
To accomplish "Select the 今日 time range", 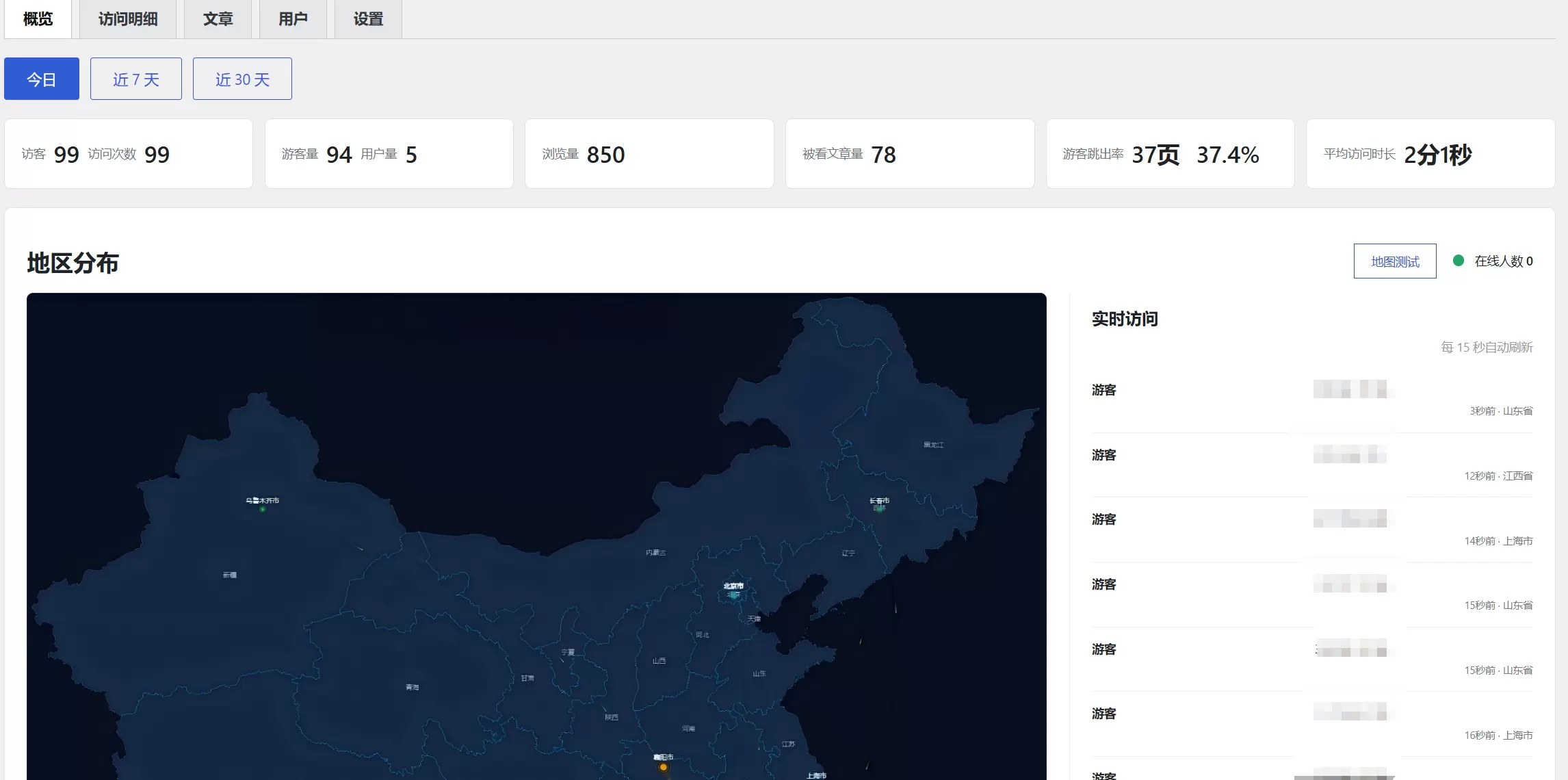I will click(x=42, y=79).
